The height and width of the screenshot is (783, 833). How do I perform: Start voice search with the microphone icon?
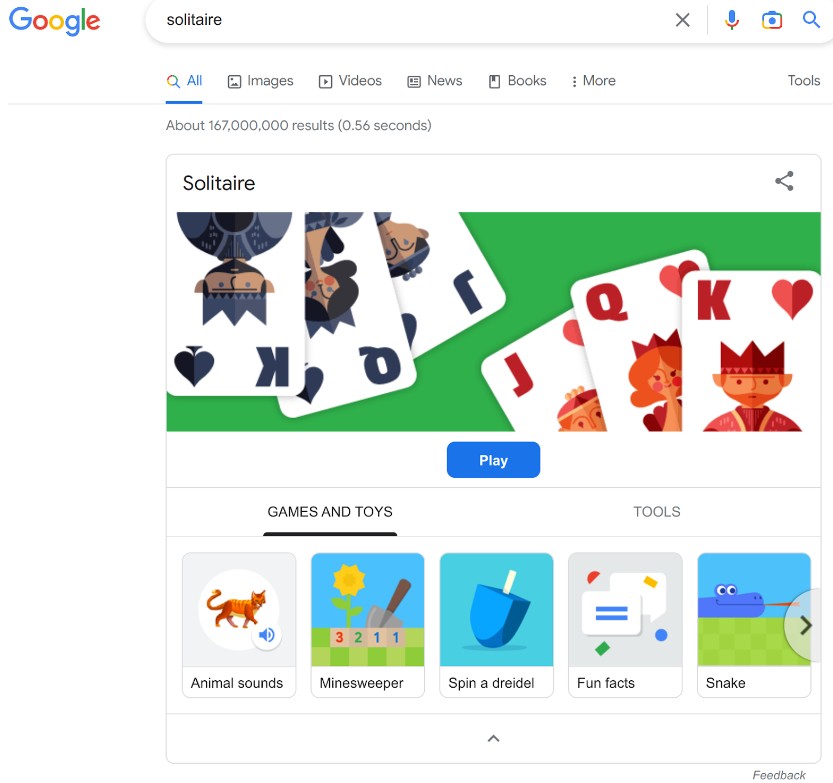point(732,20)
